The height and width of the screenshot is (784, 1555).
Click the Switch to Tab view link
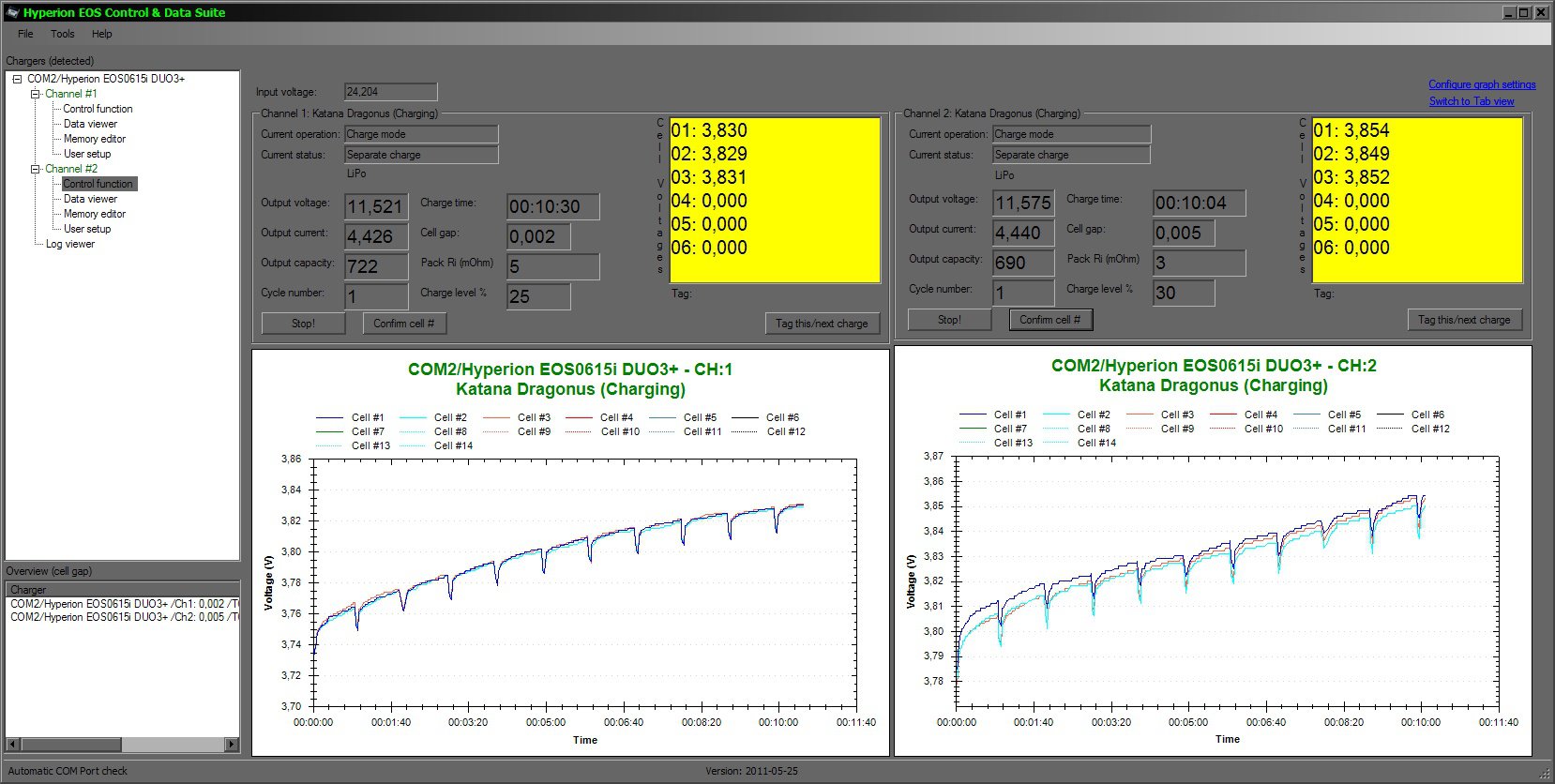pyautogui.click(x=1472, y=101)
